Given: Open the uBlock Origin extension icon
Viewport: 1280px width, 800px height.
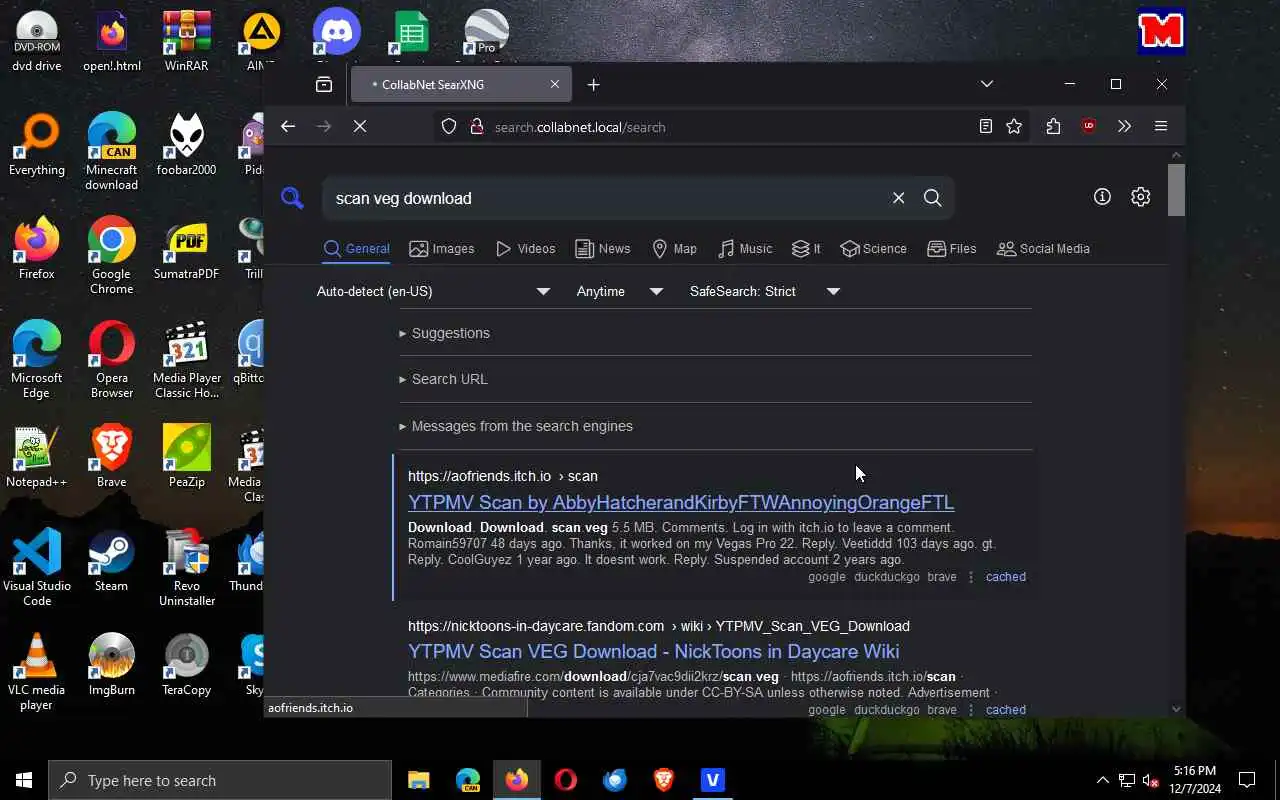Looking at the screenshot, I should click(1089, 126).
